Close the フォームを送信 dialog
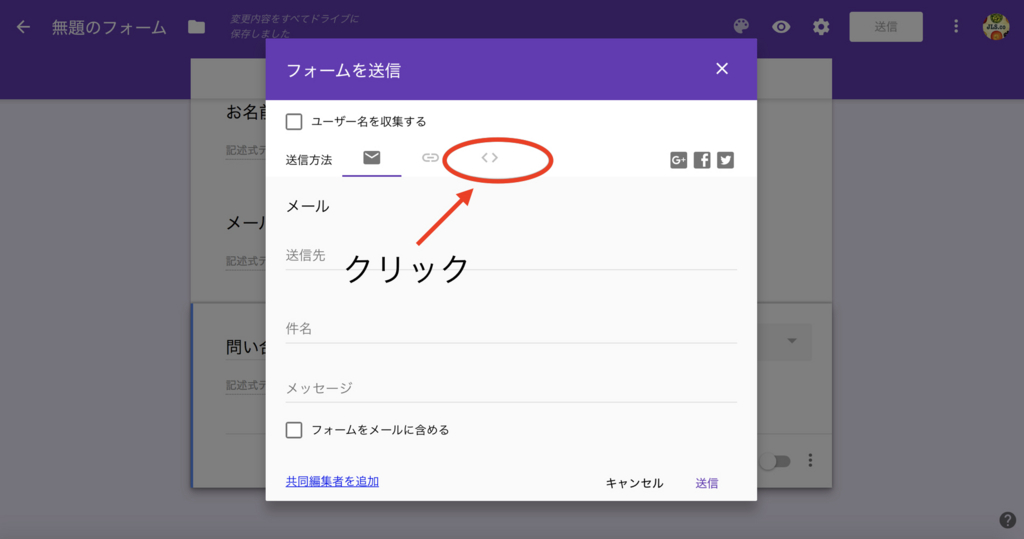 pyautogui.click(x=722, y=69)
